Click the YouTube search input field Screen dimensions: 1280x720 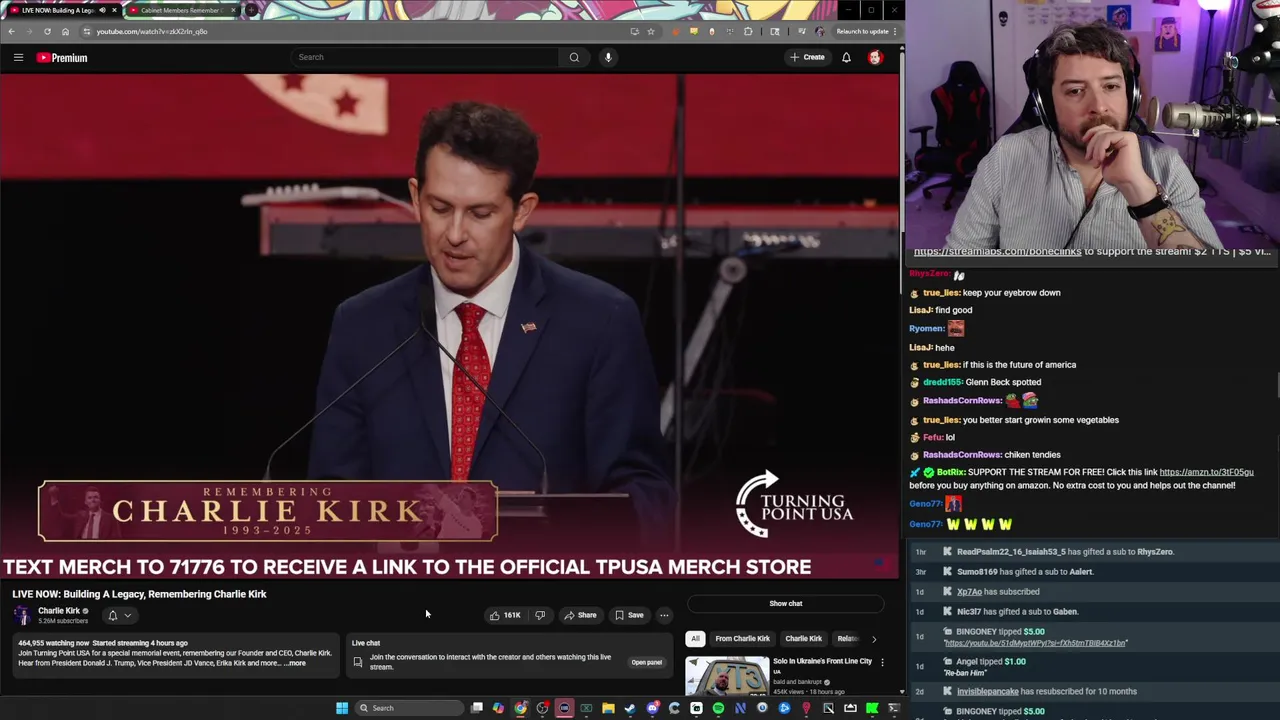point(425,57)
